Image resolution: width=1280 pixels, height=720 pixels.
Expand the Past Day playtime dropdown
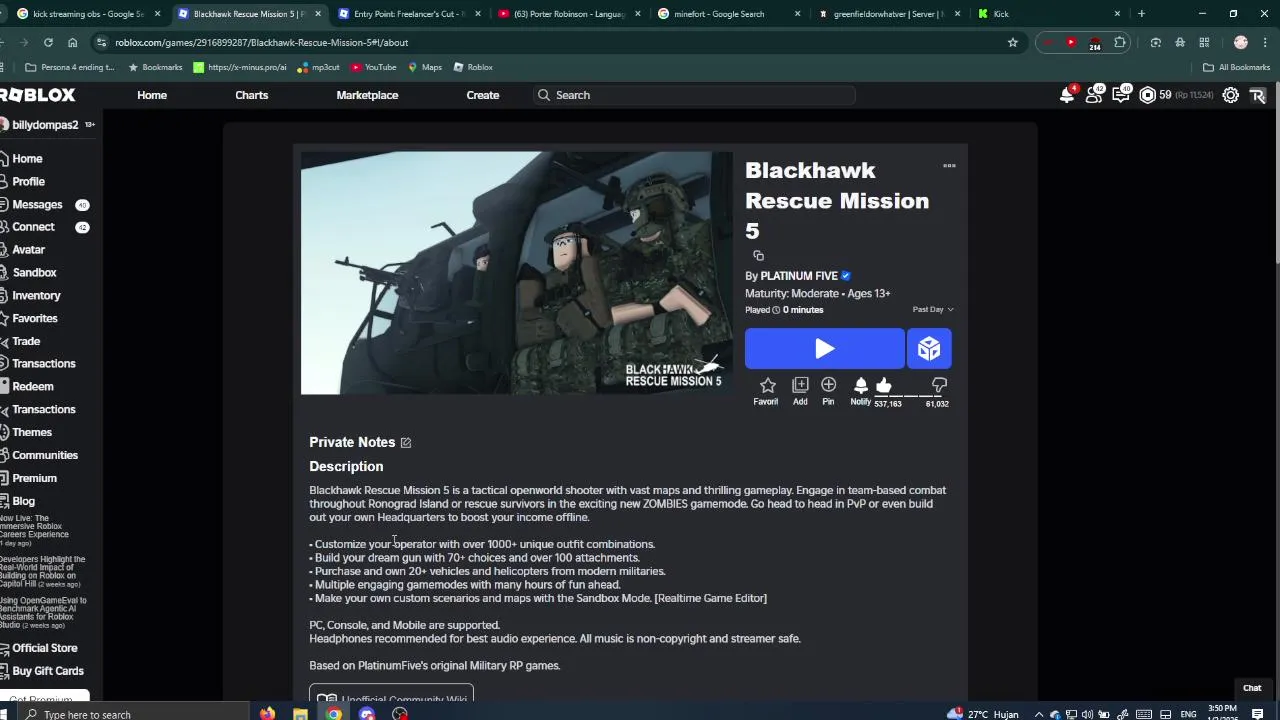click(x=932, y=309)
